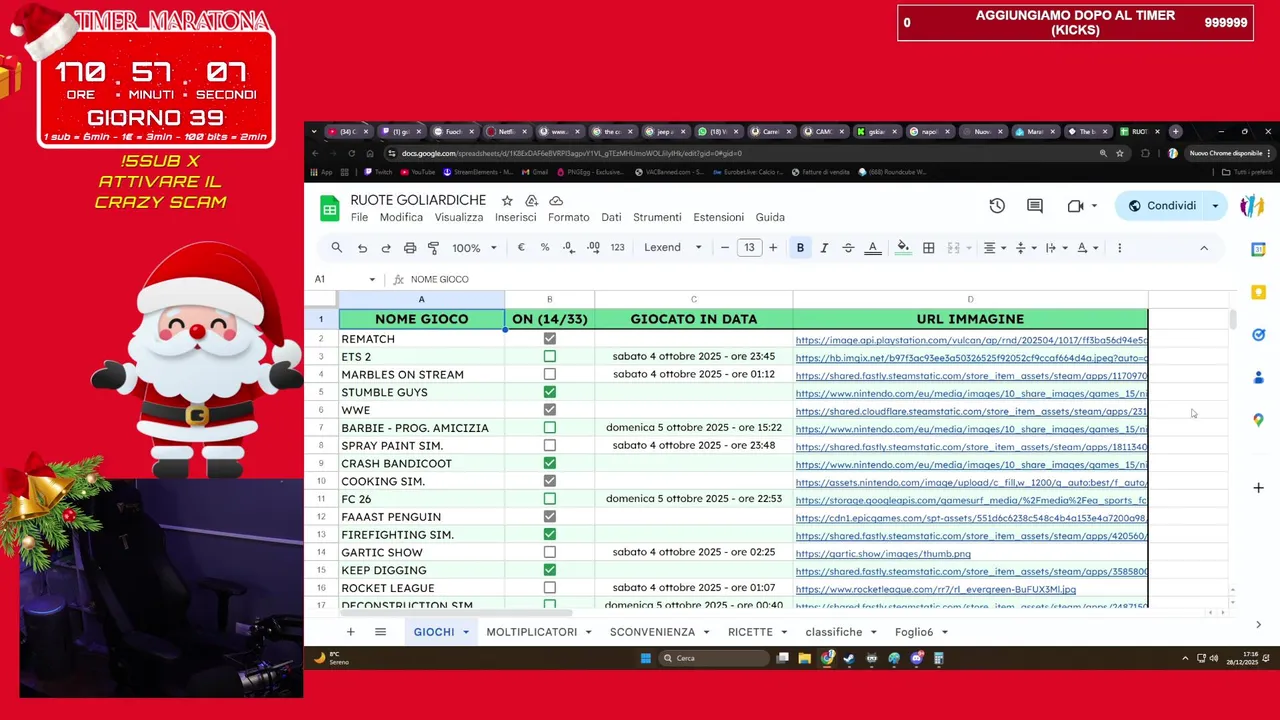Open the File menu
The width and height of the screenshot is (1280, 720).
click(359, 217)
